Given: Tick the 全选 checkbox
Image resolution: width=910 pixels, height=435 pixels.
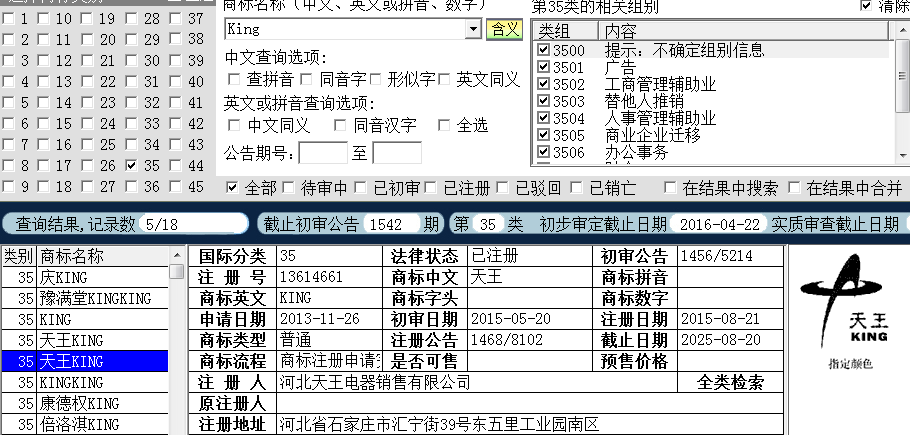Looking at the screenshot, I should pos(444,125).
